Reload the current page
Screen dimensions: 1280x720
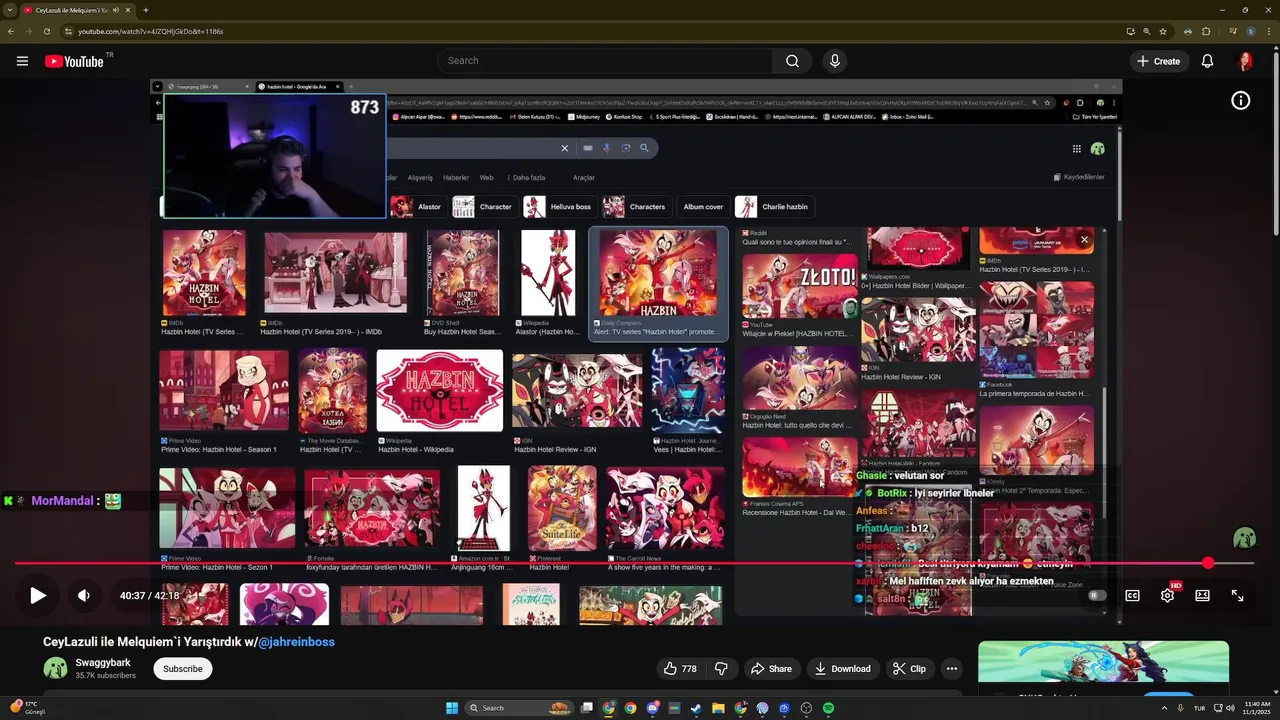[47, 31]
